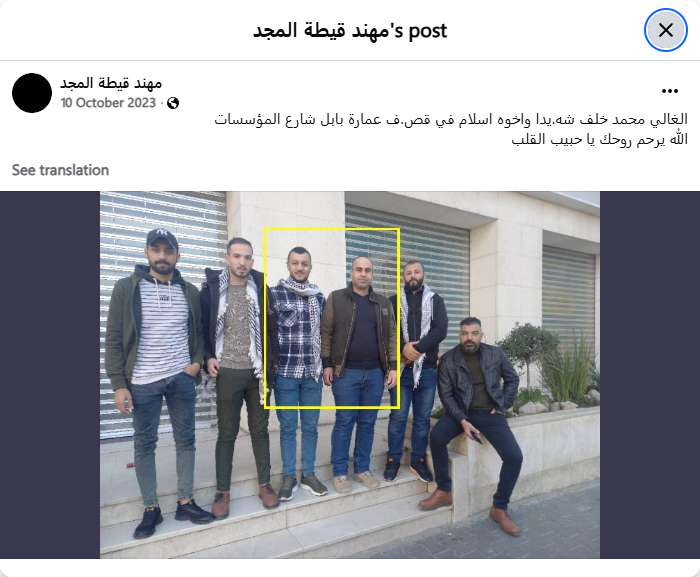Click the second caption line الله يرحم روحك
This screenshot has width=700, height=577.
pos(600,139)
